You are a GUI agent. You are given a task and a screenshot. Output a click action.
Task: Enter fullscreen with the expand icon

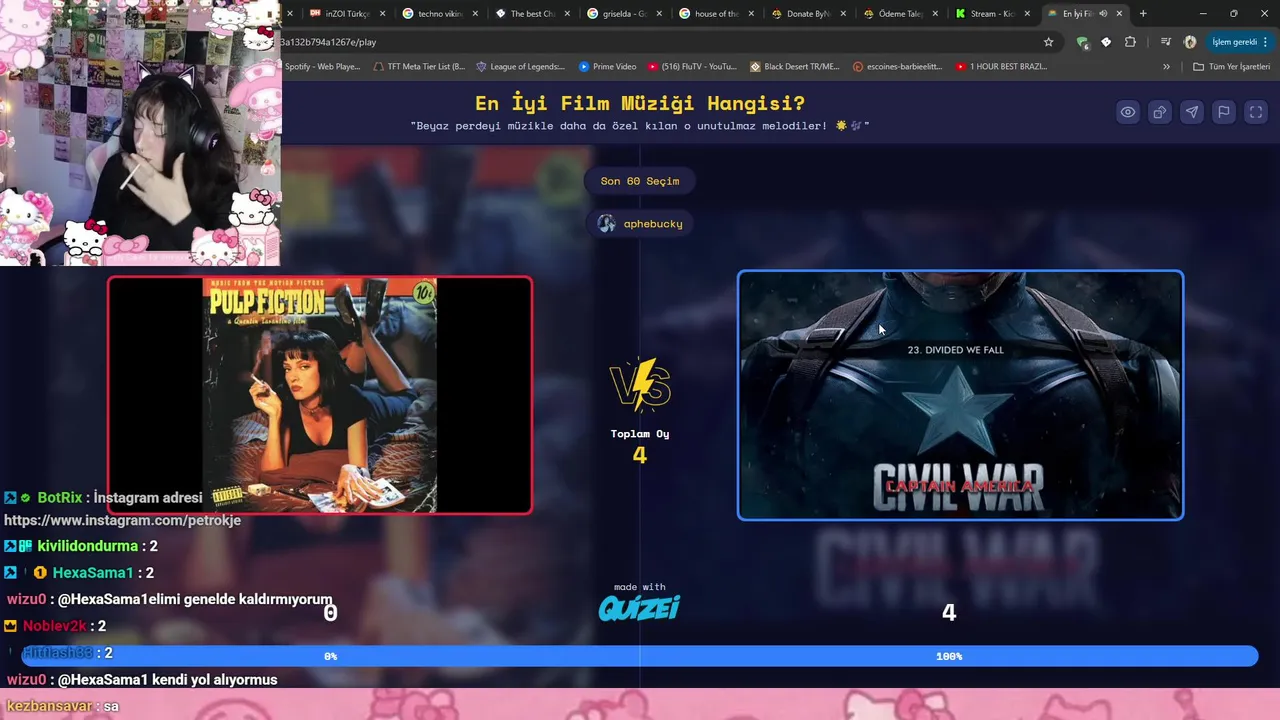1255,112
